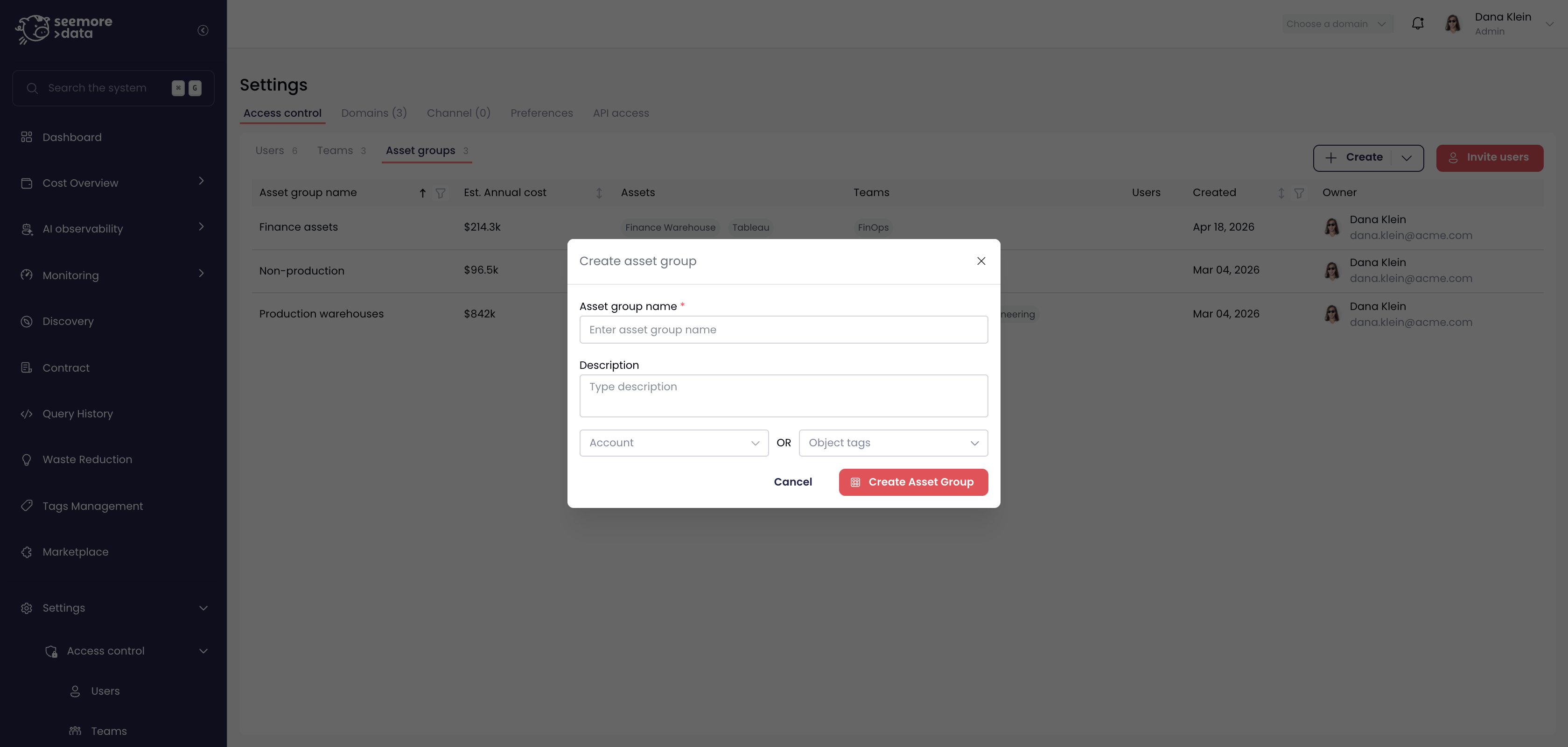1568x747 pixels.
Task: Sort by Est. Annual cost
Action: (599, 193)
